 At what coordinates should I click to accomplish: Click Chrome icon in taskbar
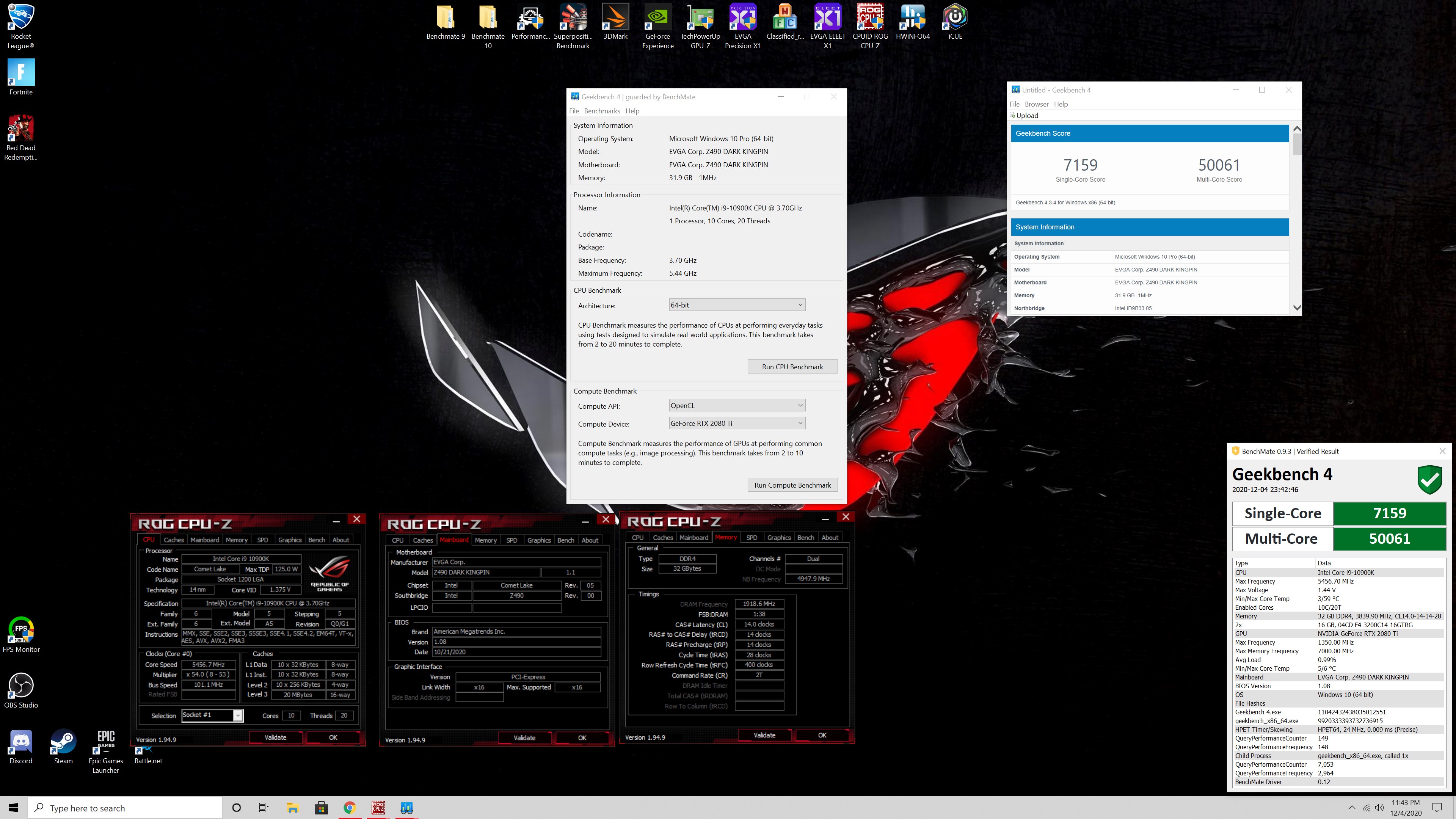click(x=349, y=808)
